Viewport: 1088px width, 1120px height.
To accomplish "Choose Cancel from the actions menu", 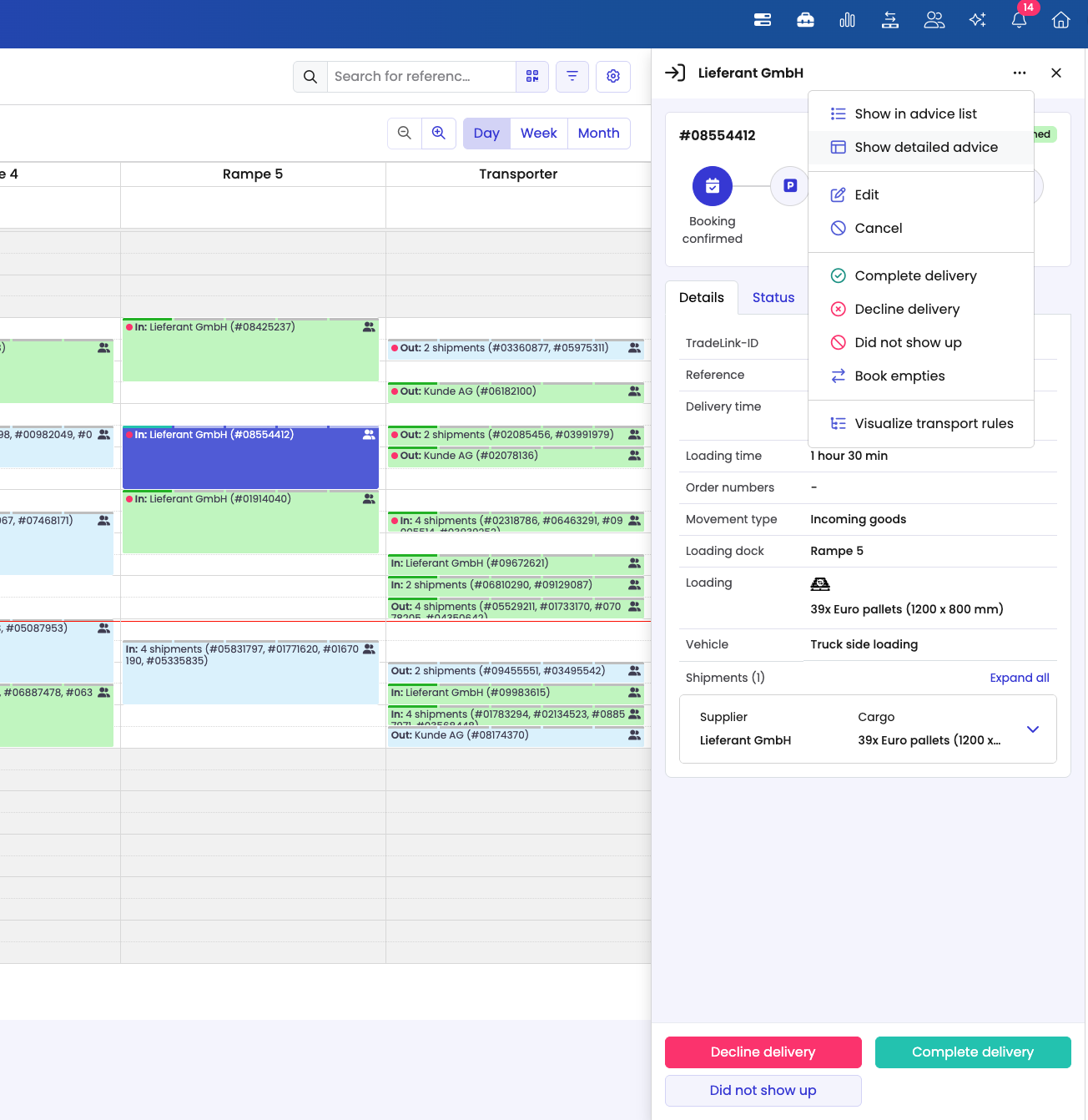I will click(x=921, y=229).
